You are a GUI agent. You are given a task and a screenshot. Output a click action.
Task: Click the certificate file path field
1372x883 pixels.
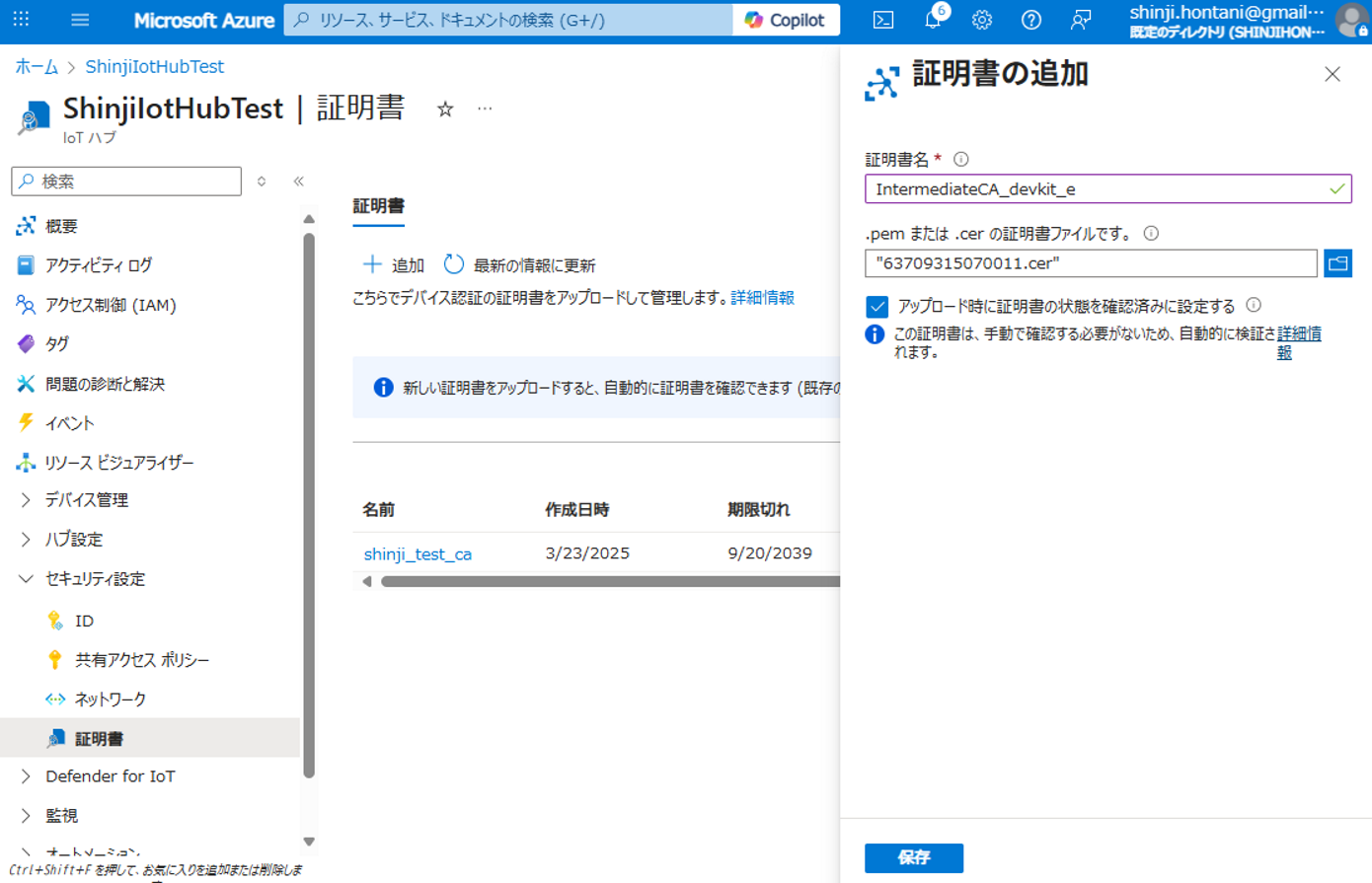[x=1091, y=263]
